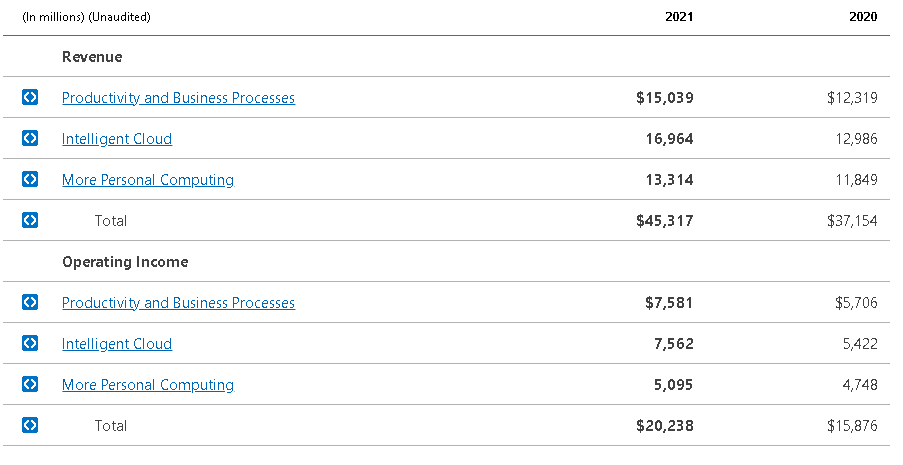This screenshot has height=465, width=903.
Task: Open Productivity and Business Processes link under Operating Income
Action: coord(178,303)
